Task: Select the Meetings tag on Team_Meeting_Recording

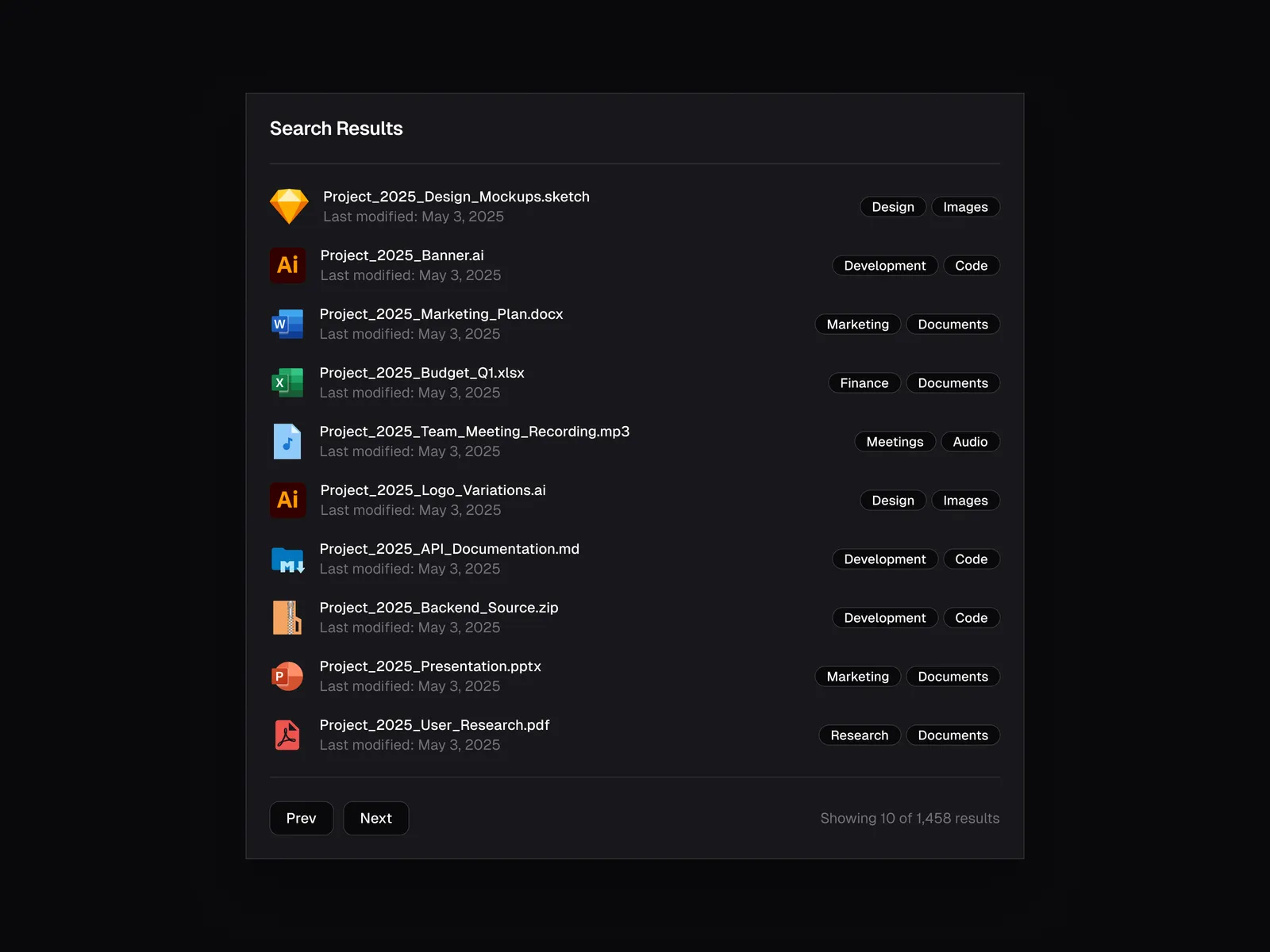Action: click(895, 442)
